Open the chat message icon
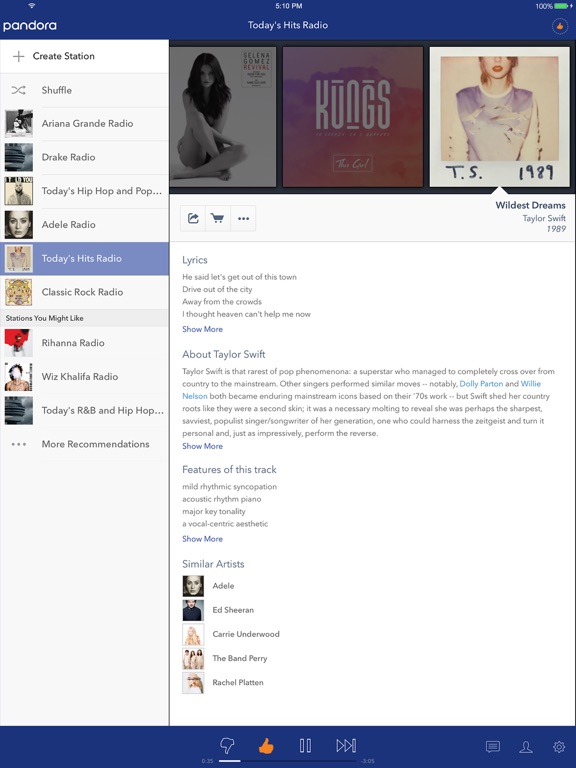The width and height of the screenshot is (576, 768). [x=493, y=746]
